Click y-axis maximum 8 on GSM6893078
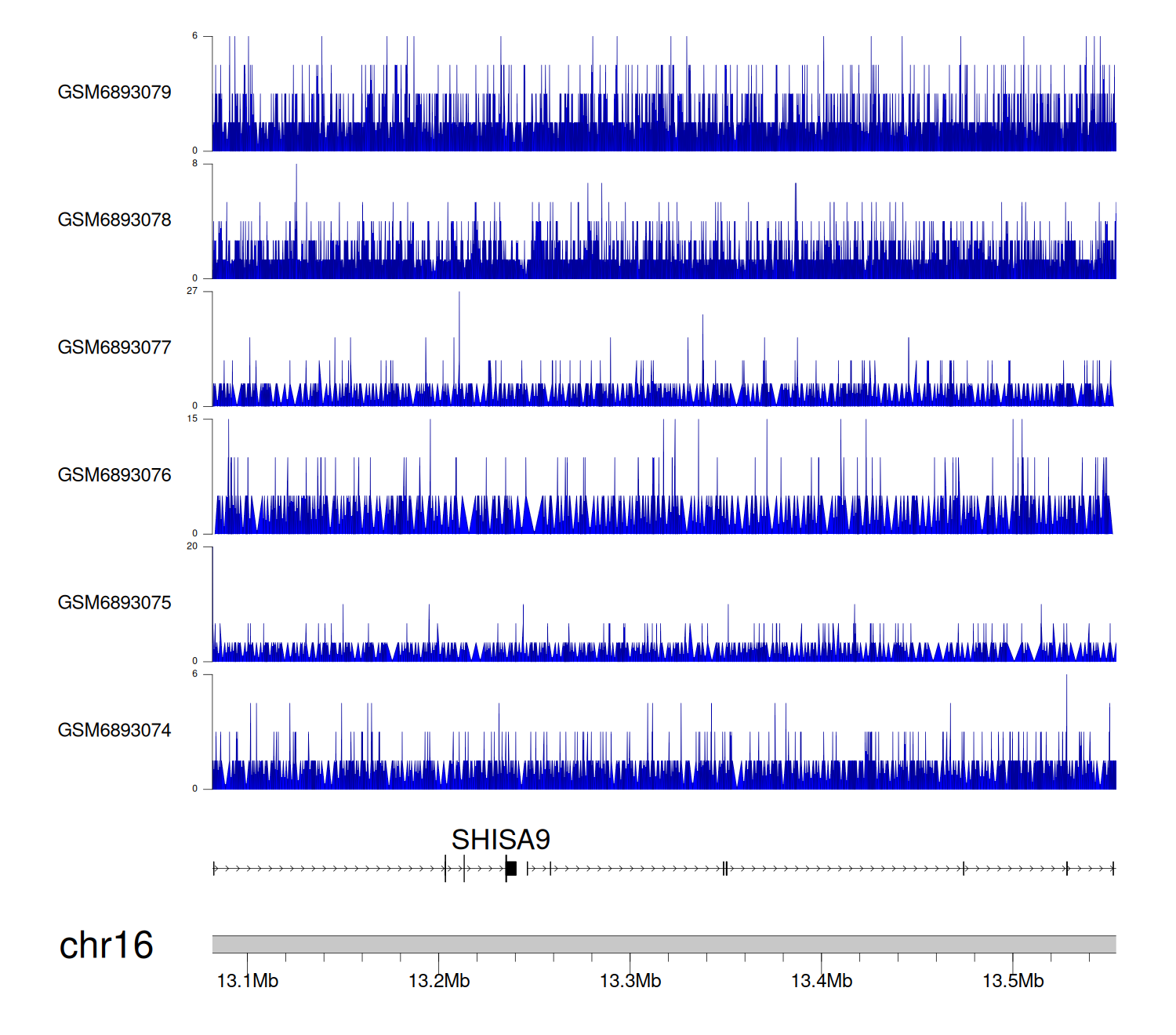1176x1035 pixels. tap(195, 163)
